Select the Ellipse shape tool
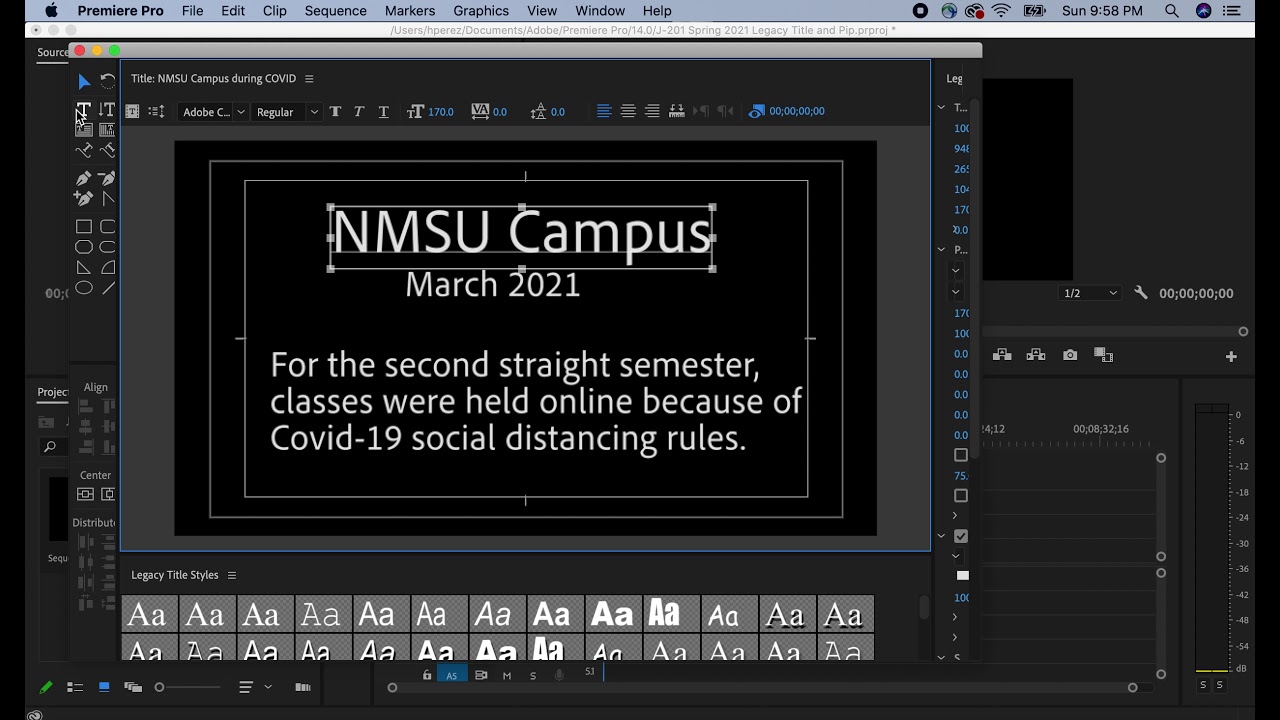The image size is (1280, 720). pos(84,288)
